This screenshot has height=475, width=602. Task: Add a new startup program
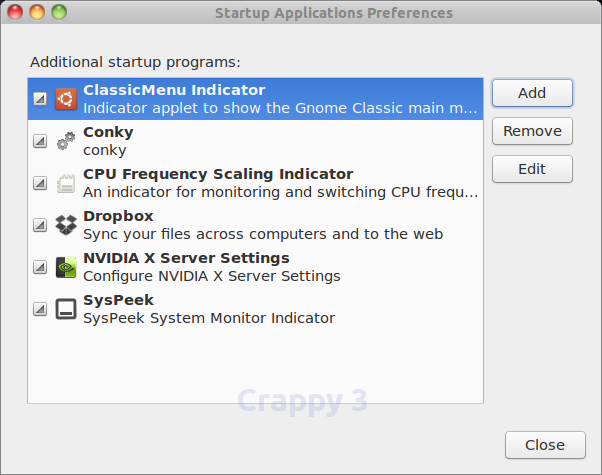(x=532, y=93)
